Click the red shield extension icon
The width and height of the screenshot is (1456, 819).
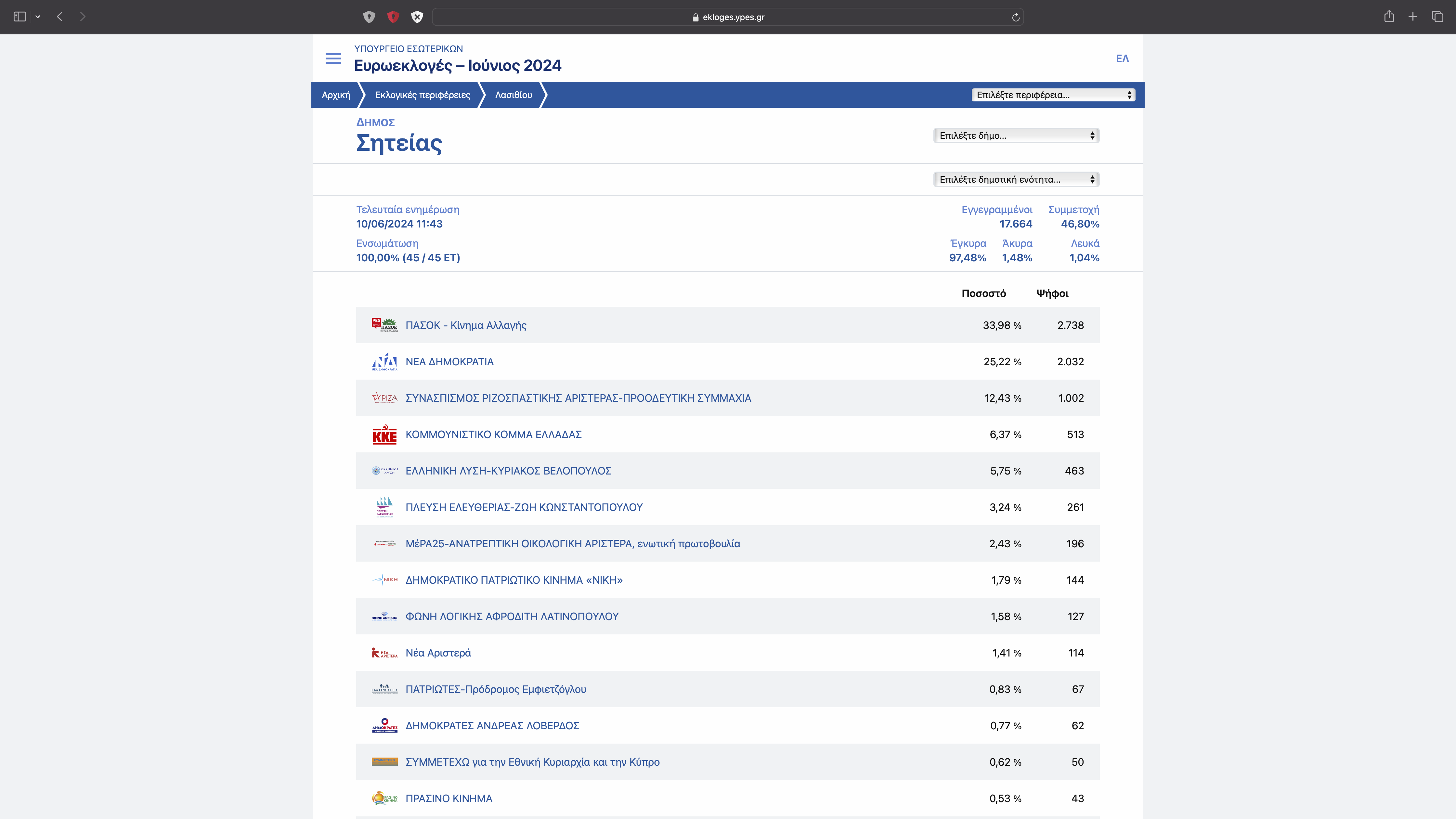pos(393,17)
